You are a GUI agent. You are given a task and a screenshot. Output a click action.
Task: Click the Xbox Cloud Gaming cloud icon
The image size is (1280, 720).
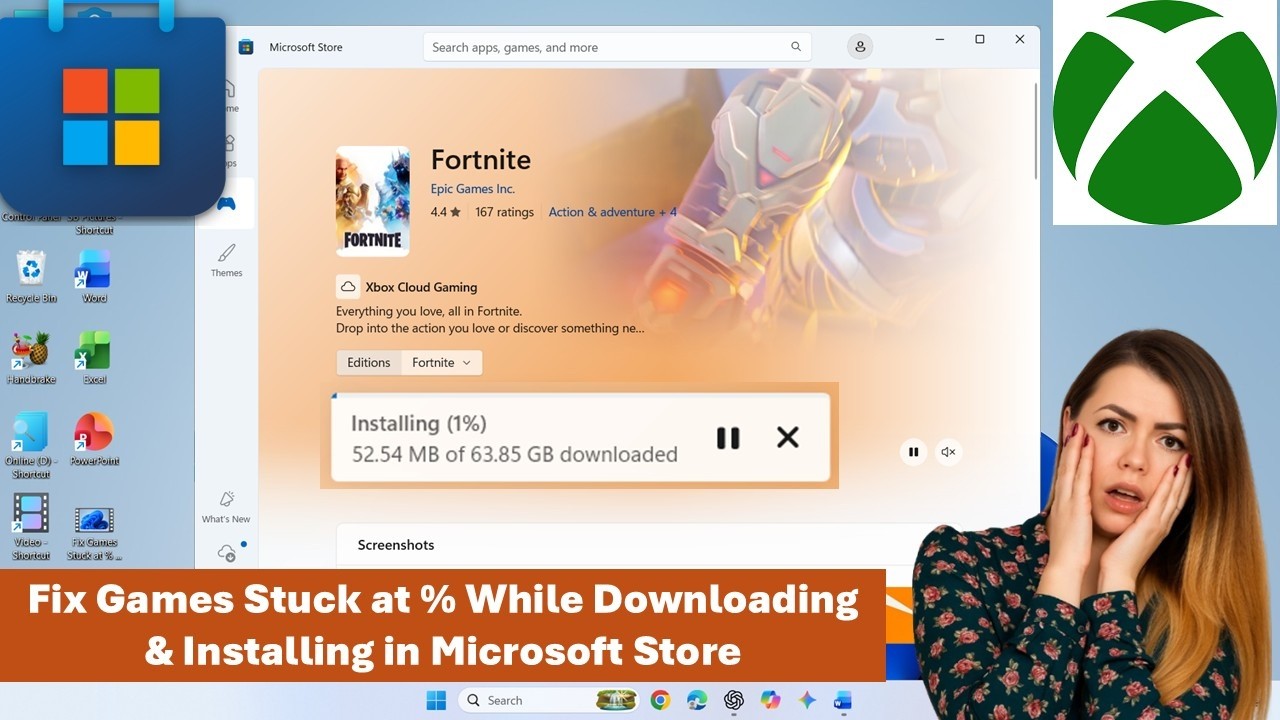(348, 287)
